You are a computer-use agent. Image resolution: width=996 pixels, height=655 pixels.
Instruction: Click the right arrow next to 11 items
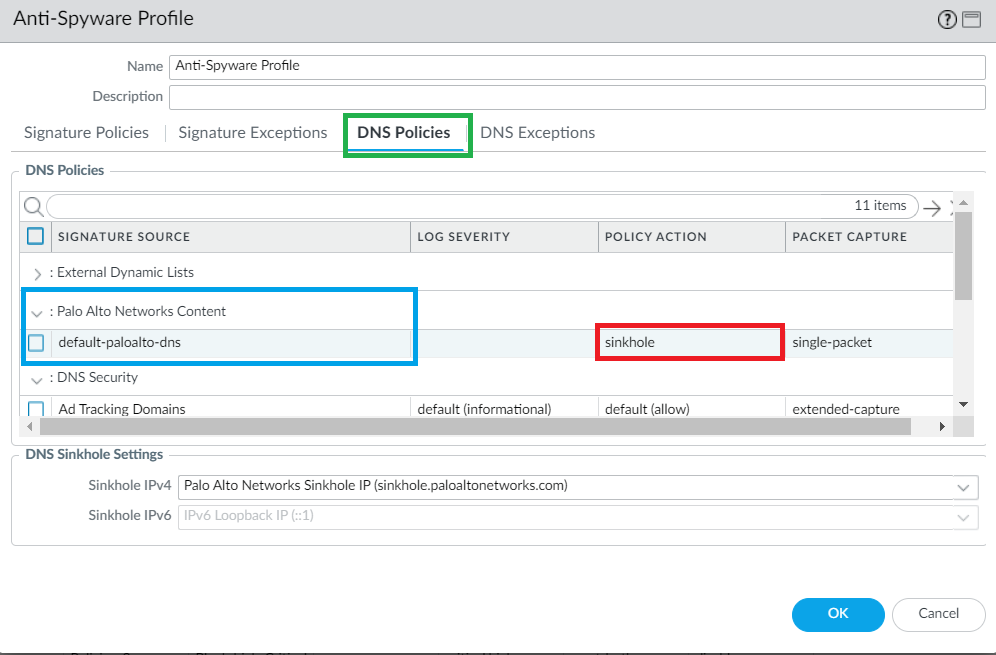pyautogui.click(x=932, y=207)
